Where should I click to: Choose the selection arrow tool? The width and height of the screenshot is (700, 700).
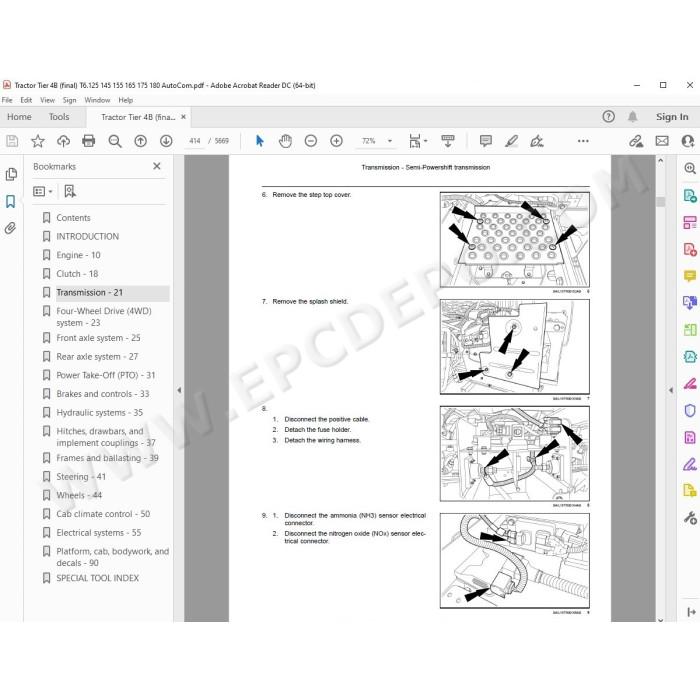tap(259, 141)
